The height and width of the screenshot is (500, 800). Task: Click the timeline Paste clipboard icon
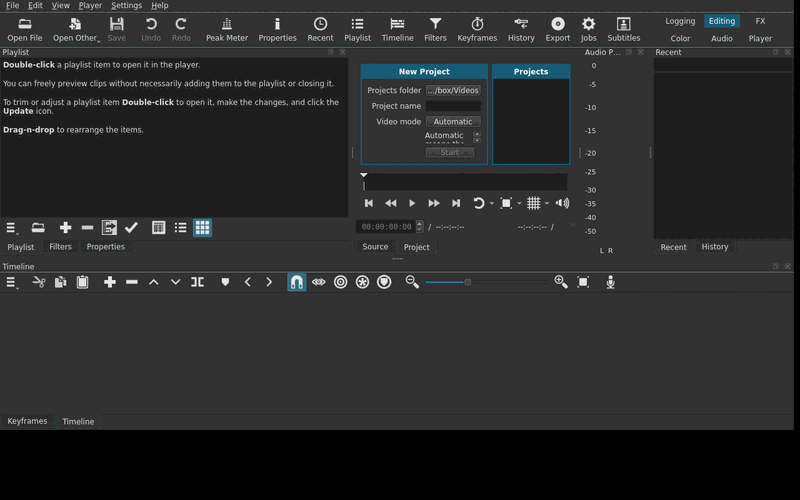[83, 282]
